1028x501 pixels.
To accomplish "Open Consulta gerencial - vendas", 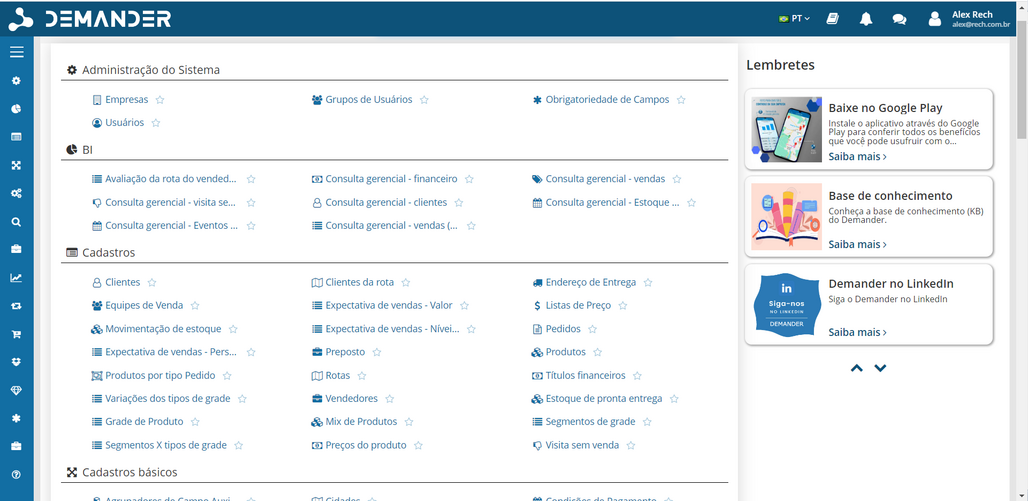I will (x=605, y=178).
